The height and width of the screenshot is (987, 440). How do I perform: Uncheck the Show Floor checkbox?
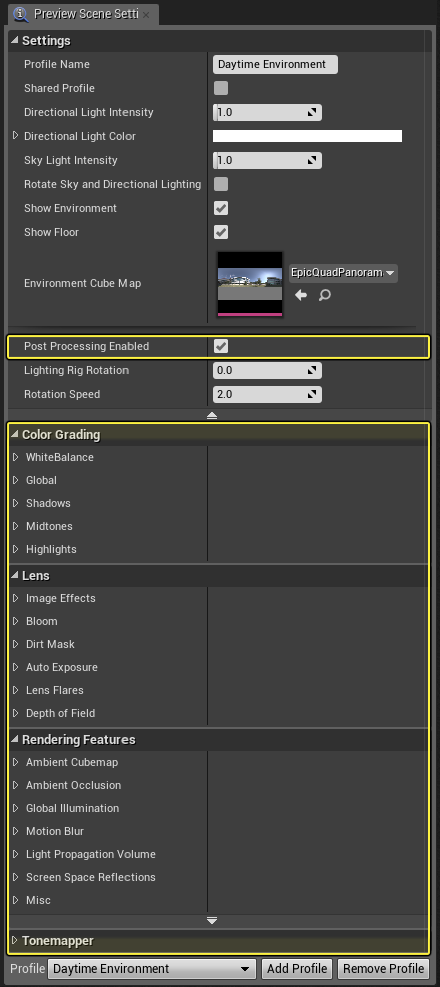[221, 232]
